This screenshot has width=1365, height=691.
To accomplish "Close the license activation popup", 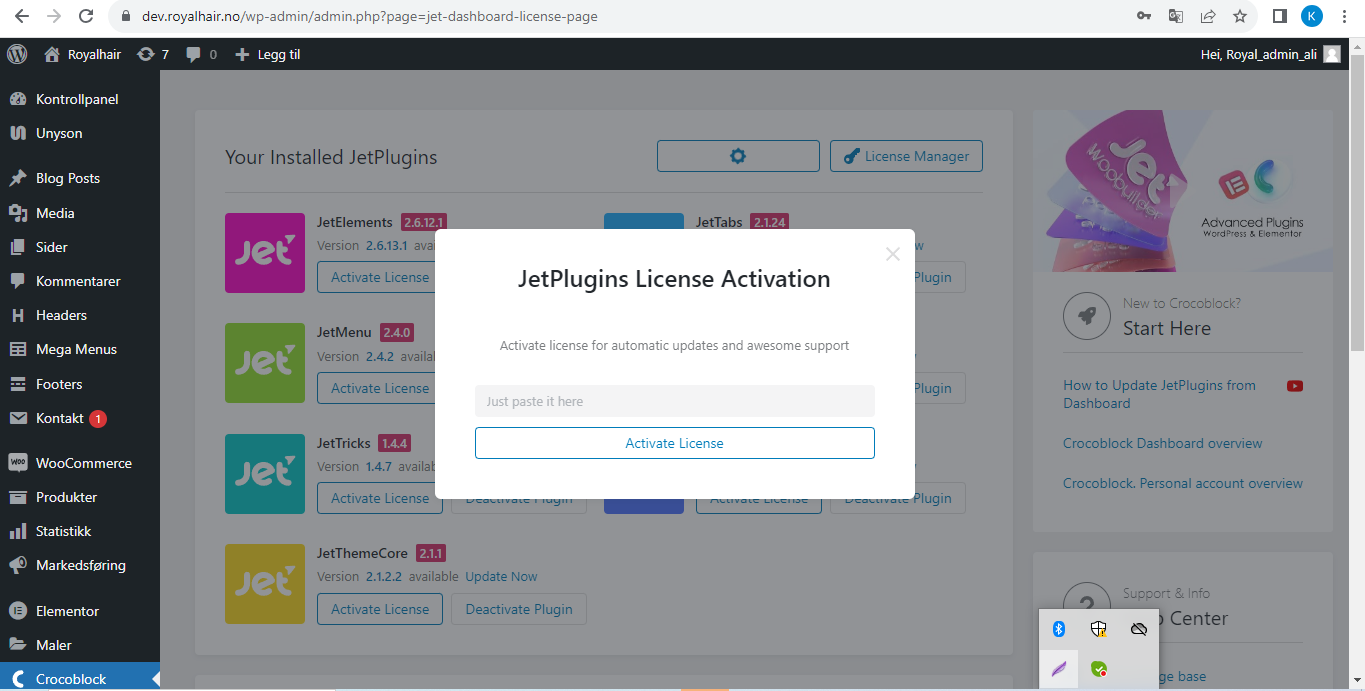I will tap(893, 254).
